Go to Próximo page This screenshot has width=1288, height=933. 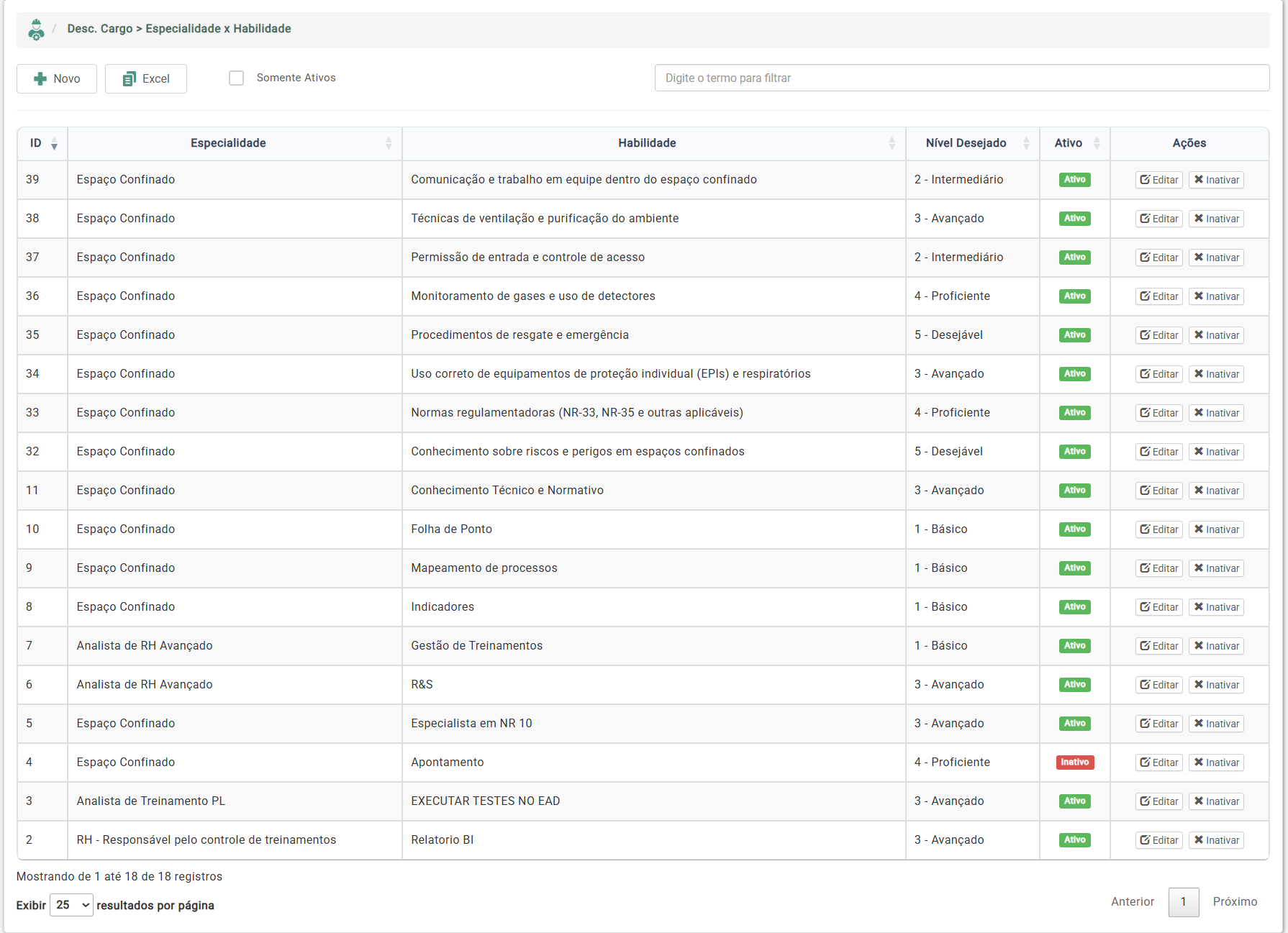click(x=1235, y=901)
